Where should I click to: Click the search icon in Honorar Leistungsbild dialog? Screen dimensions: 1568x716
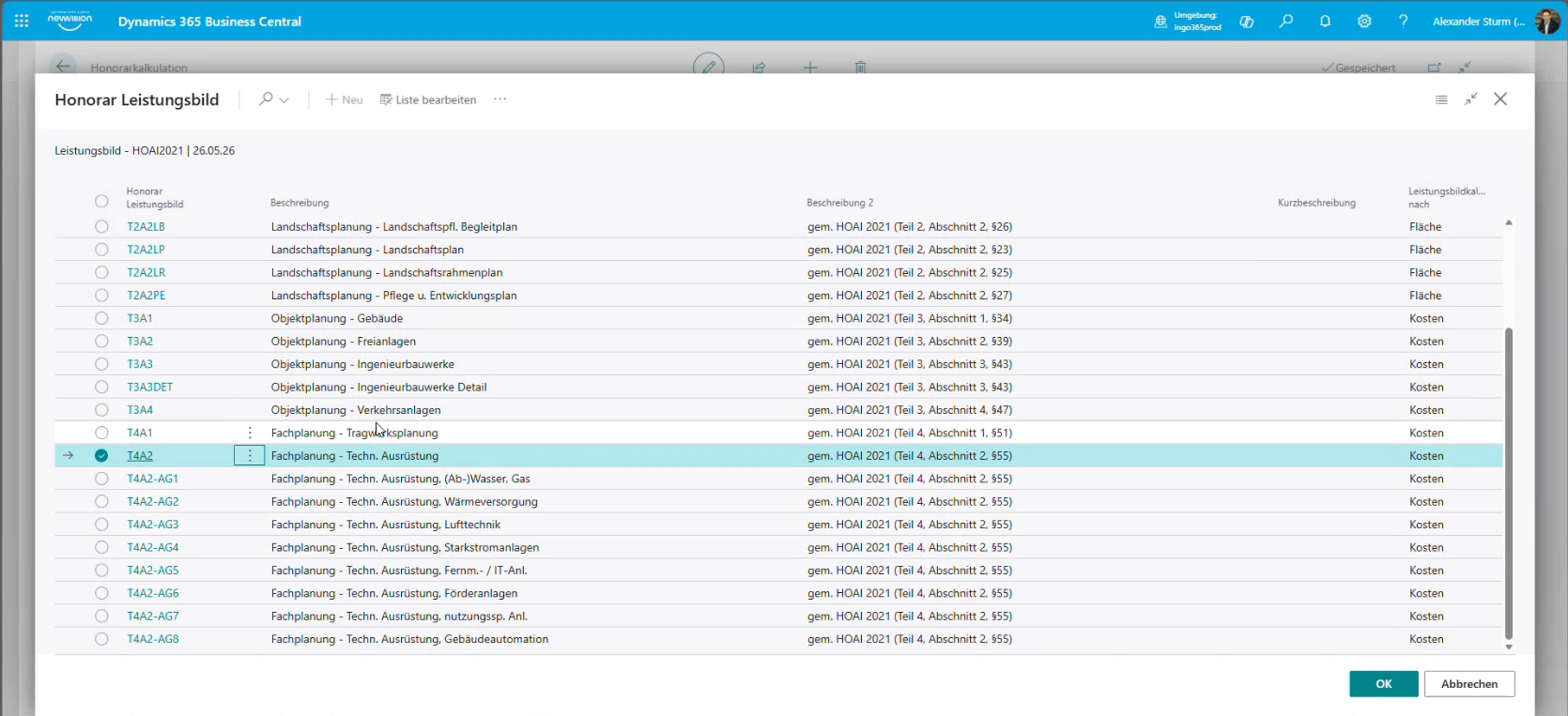[266, 99]
